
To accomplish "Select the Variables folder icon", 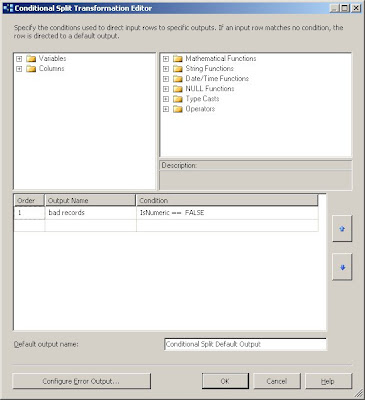I will point(31,59).
